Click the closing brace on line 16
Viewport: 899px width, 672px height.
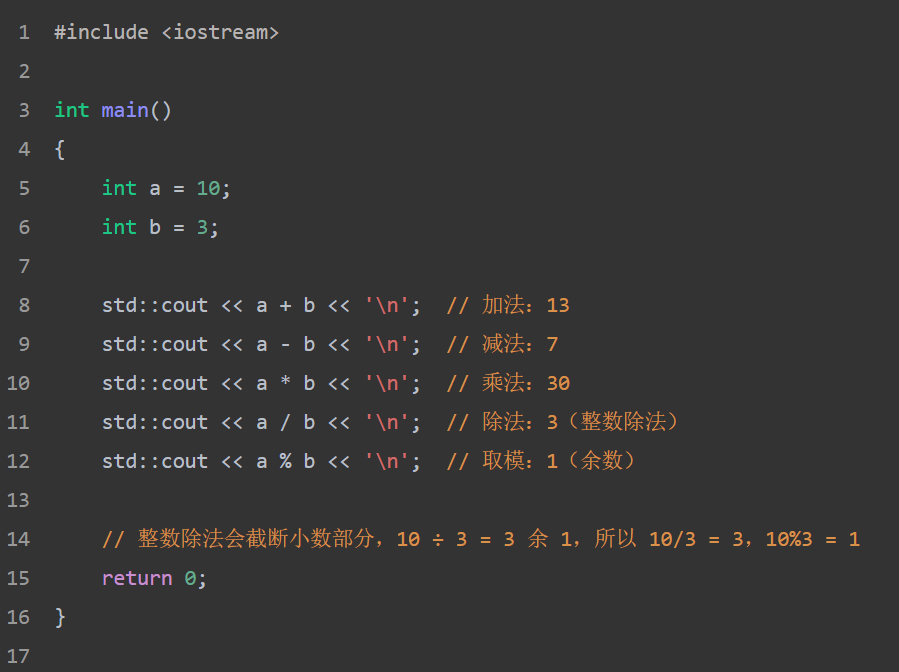[60, 617]
